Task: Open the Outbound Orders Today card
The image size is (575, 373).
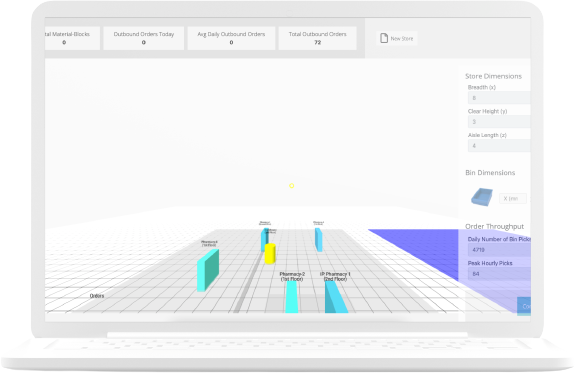Action: (x=144, y=38)
